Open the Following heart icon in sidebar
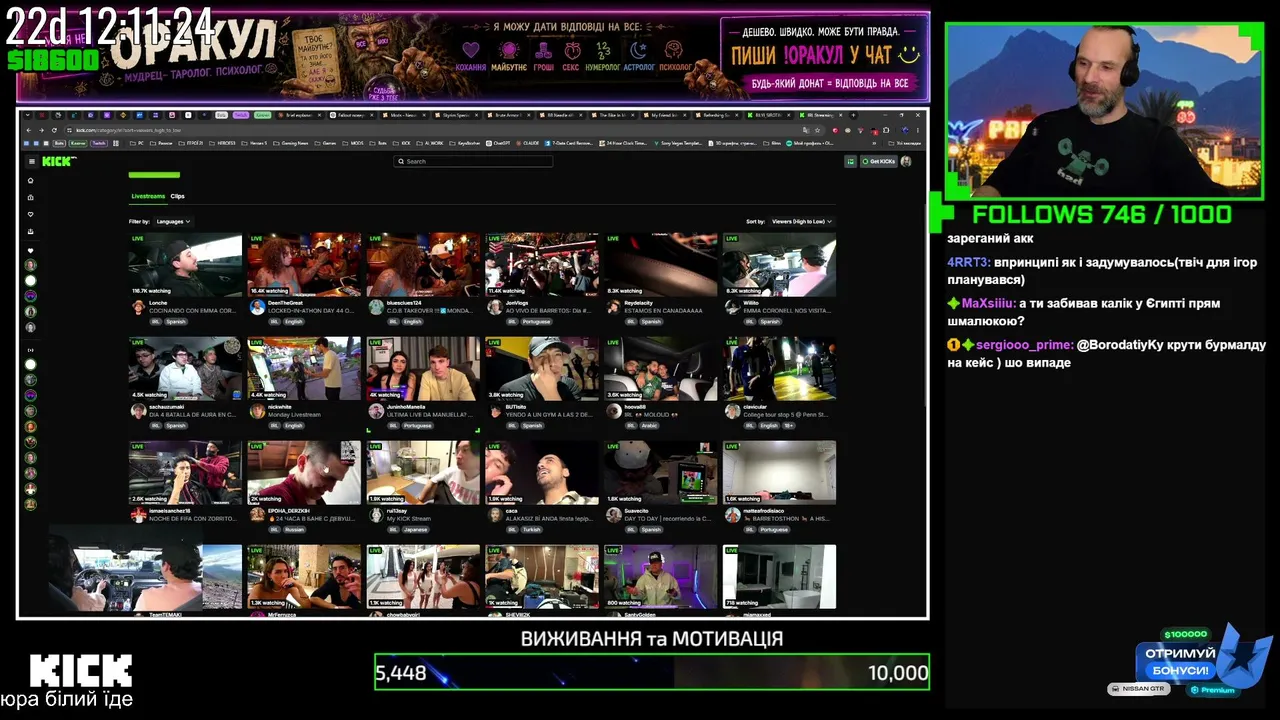Screen dimensions: 1280x720 31,214
